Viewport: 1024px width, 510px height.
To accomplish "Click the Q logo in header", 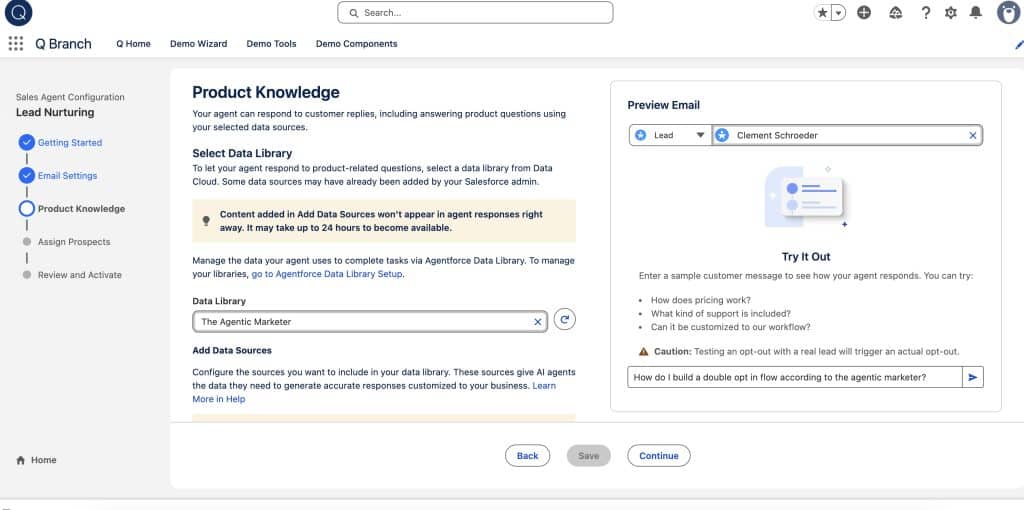I will coord(18,13).
